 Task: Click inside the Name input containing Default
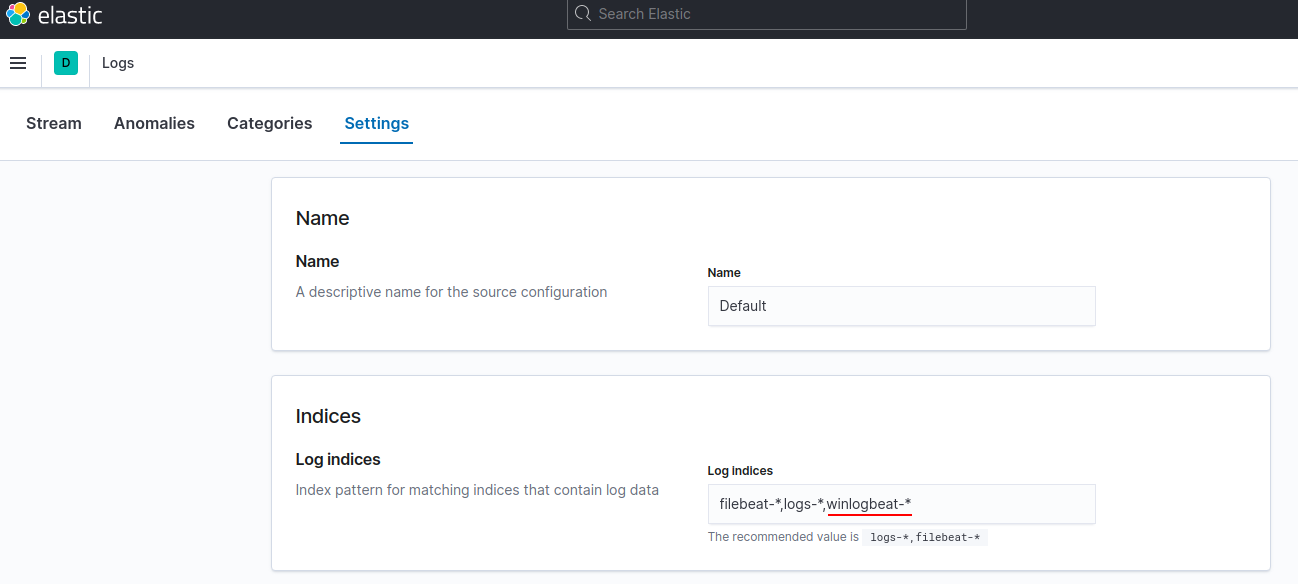tap(901, 305)
